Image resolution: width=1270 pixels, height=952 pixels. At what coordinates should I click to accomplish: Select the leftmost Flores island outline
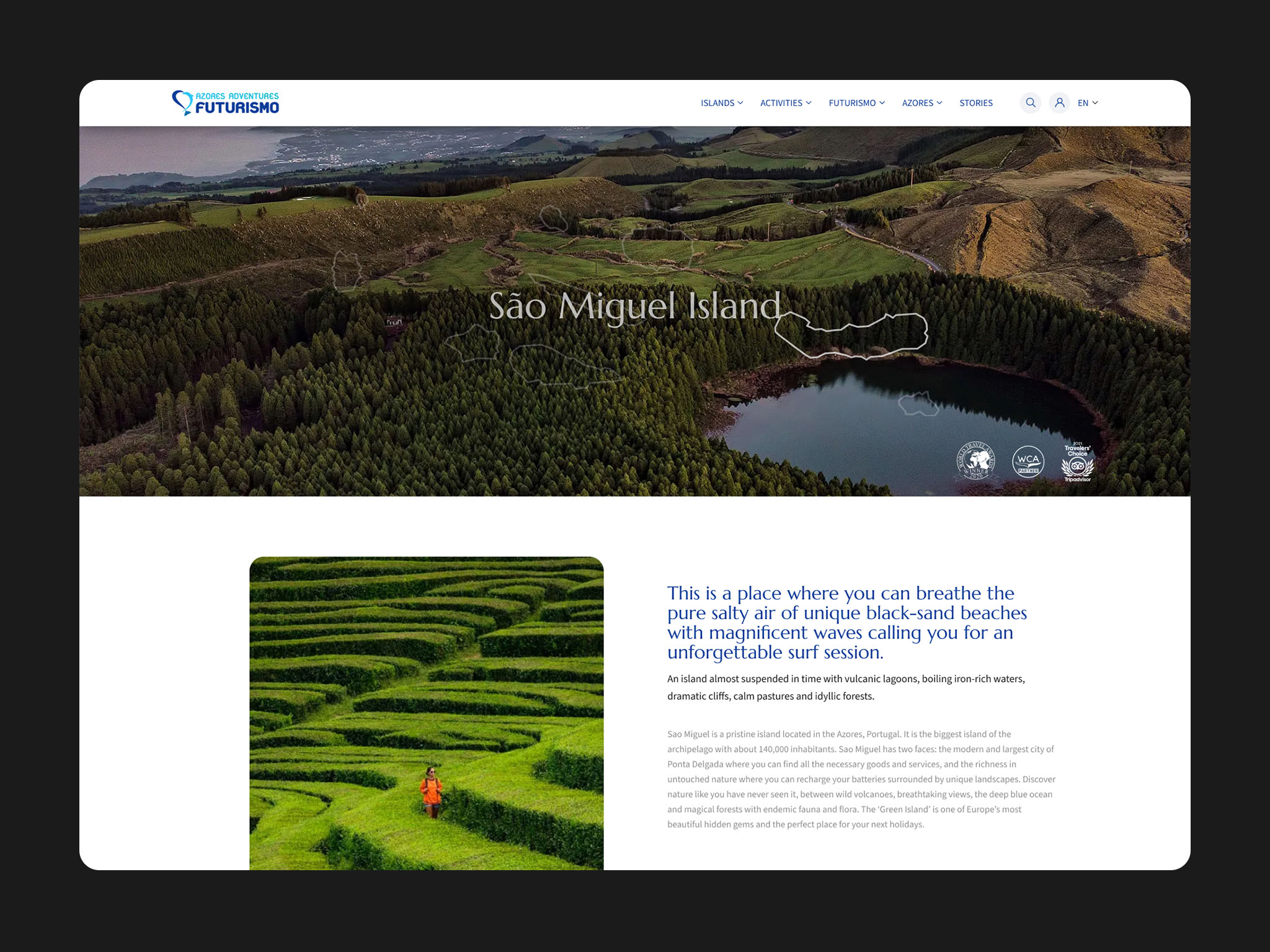click(347, 270)
